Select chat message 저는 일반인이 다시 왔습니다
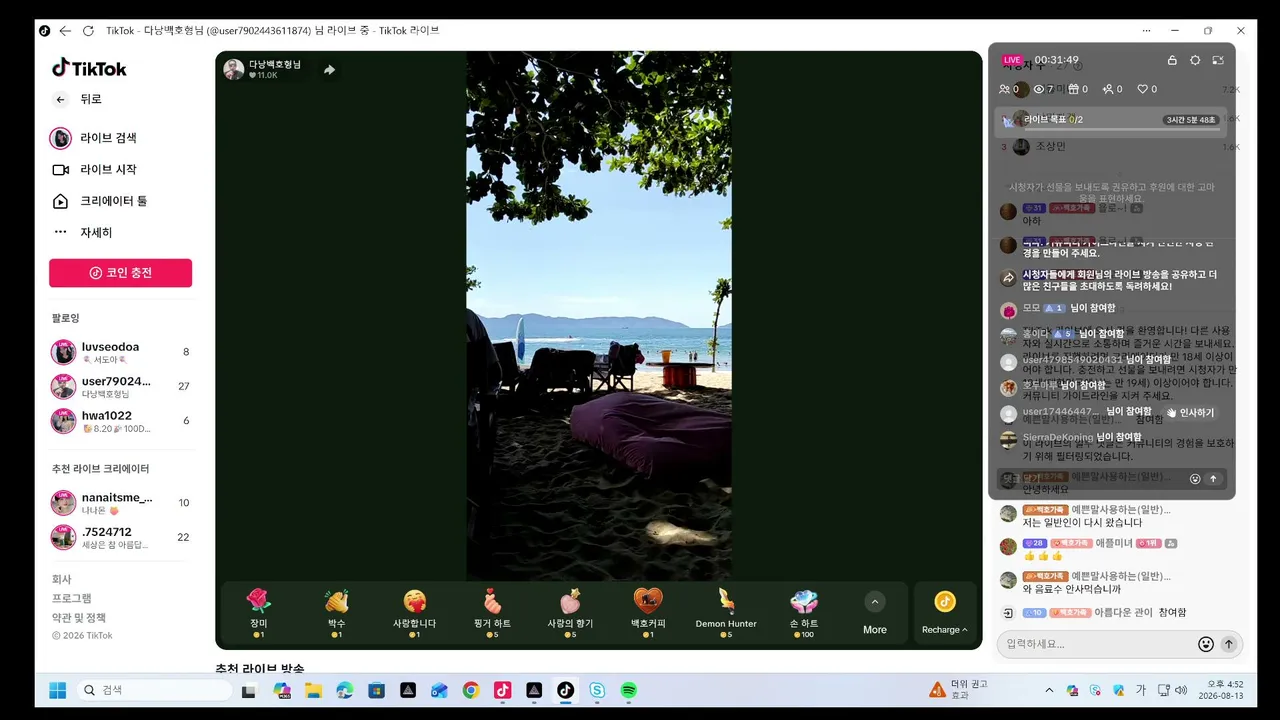1280x720 pixels. pos(1082,523)
